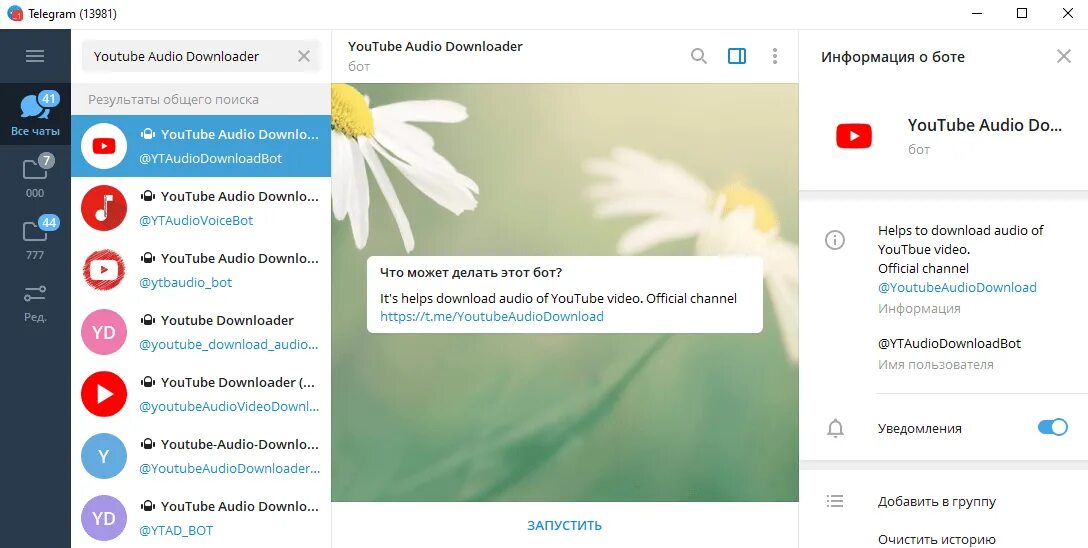Select the @YTAD_BOT search result
This screenshot has height=548, width=1088.
click(201, 518)
